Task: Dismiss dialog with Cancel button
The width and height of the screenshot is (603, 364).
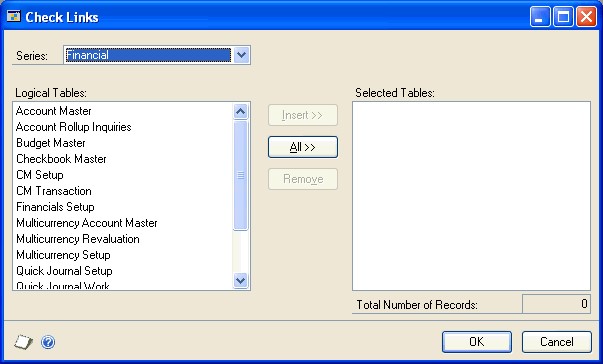Action: point(556,342)
